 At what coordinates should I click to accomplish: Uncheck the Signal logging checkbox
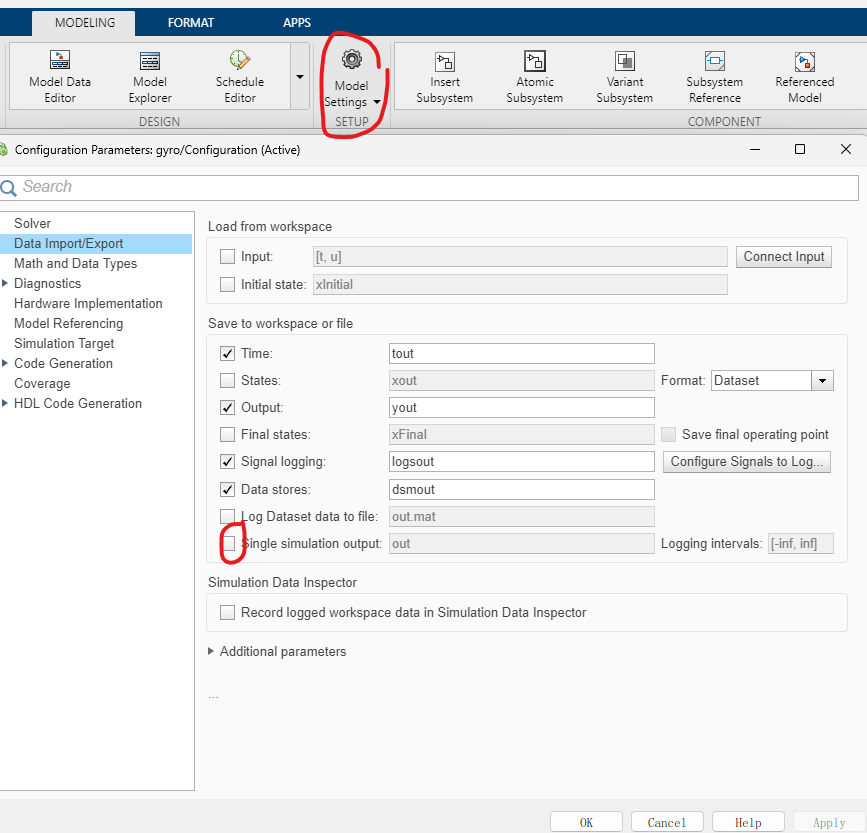point(228,462)
